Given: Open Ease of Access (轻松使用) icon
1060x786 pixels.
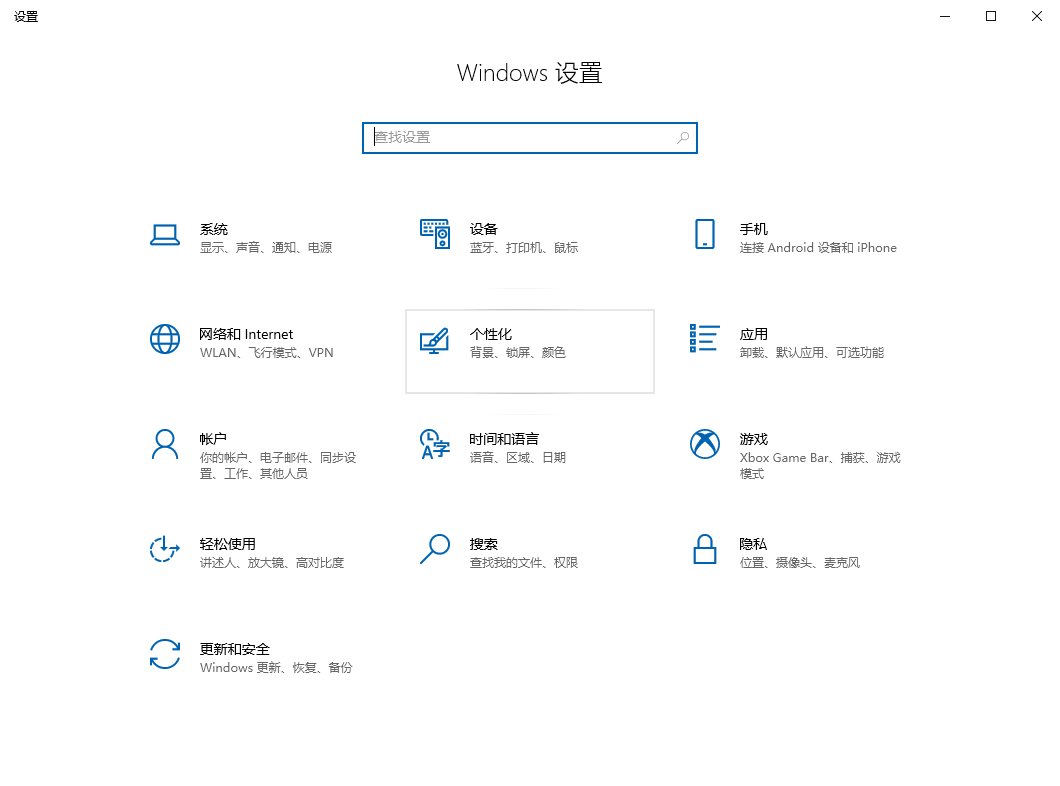Looking at the screenshot, I should point(164,549).
